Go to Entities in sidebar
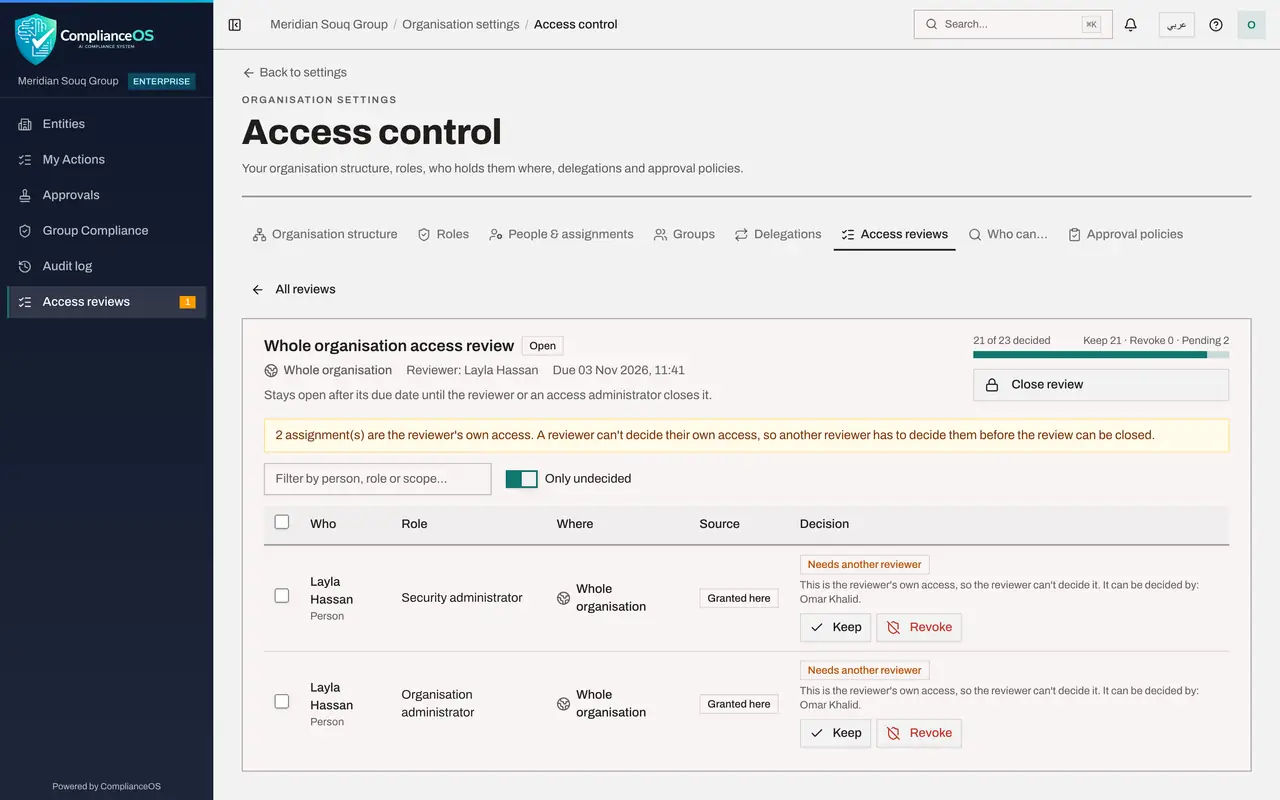The height and width of the screenshot is (800, 1280). tap(106, 124)
